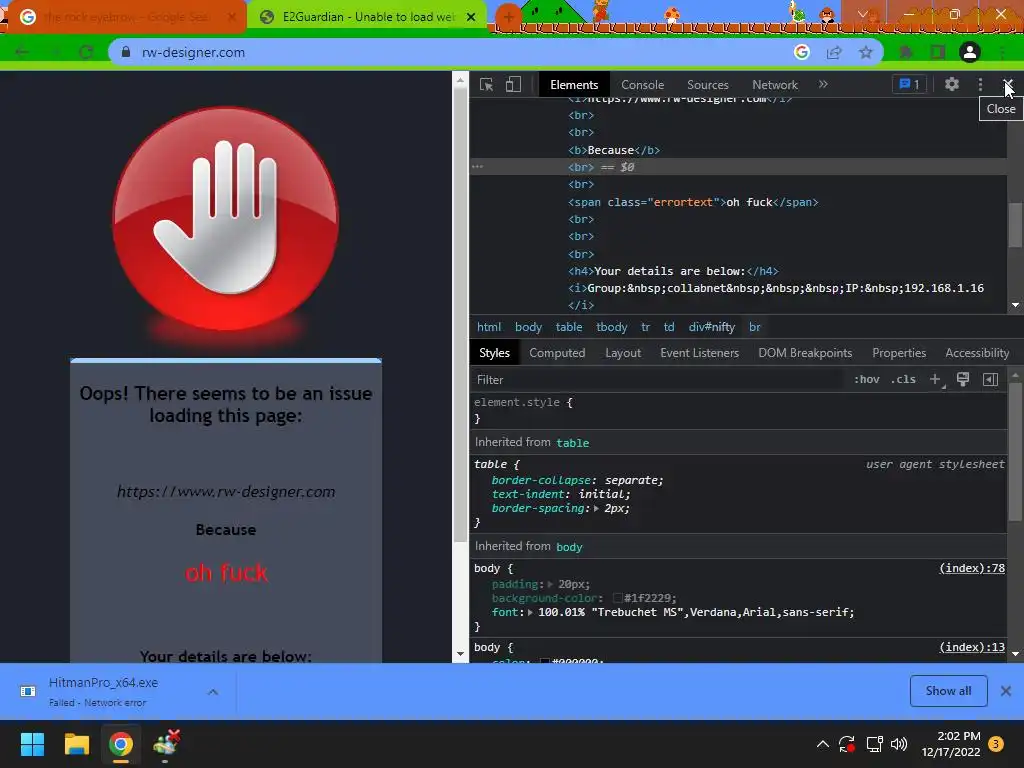
Task: Dismiss the downloads bar
Action: [1006, 691]
